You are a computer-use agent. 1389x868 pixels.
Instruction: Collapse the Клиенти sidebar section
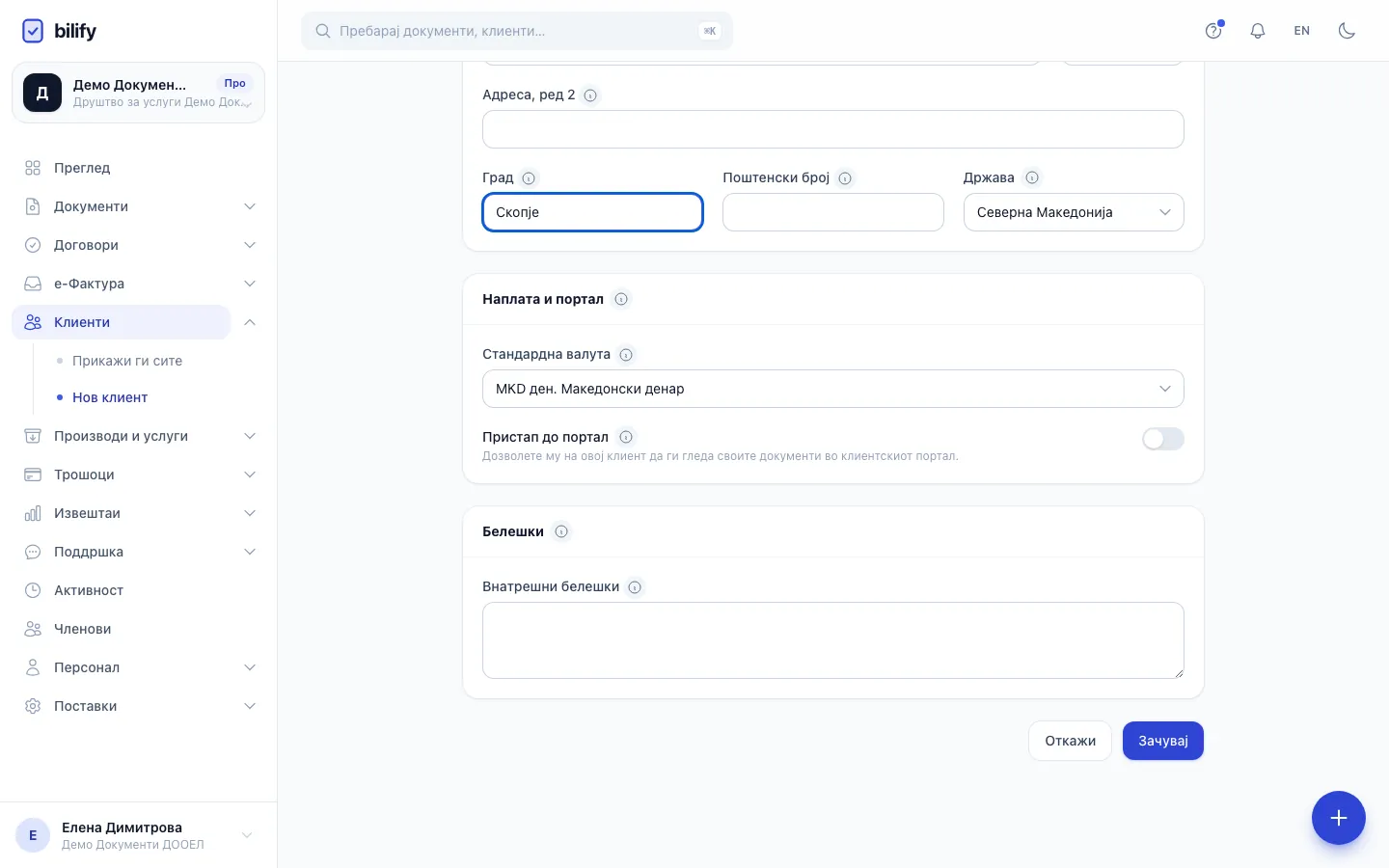pos(250,322)
